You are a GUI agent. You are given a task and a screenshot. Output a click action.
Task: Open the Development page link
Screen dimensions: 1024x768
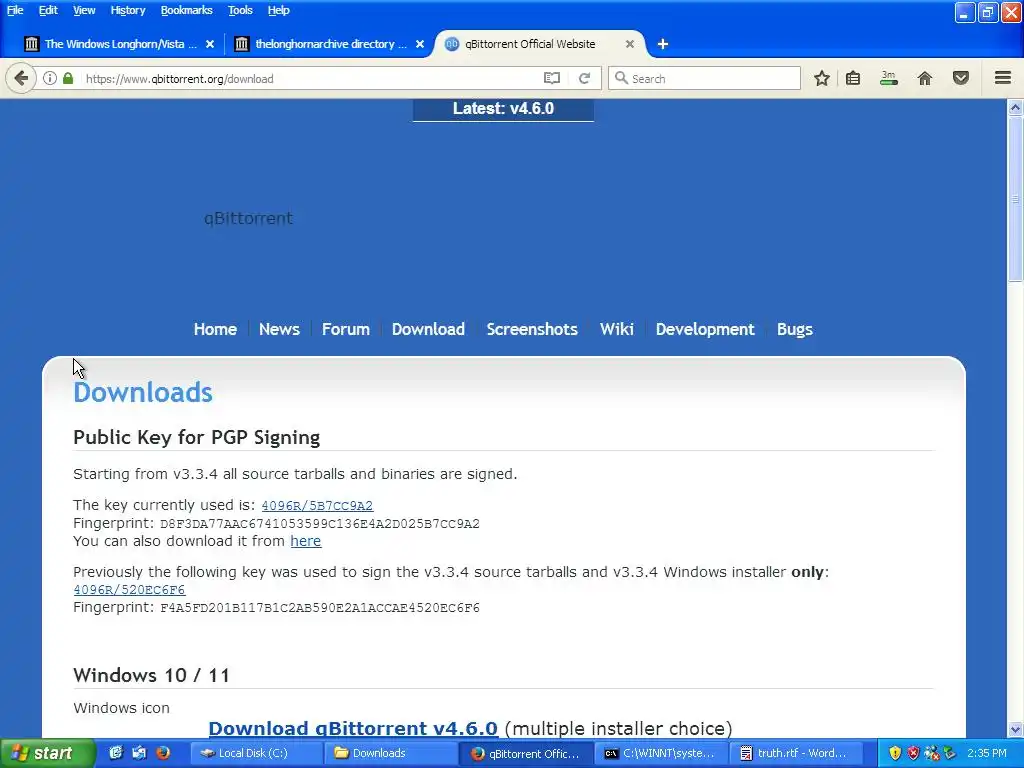coord(705,329)
